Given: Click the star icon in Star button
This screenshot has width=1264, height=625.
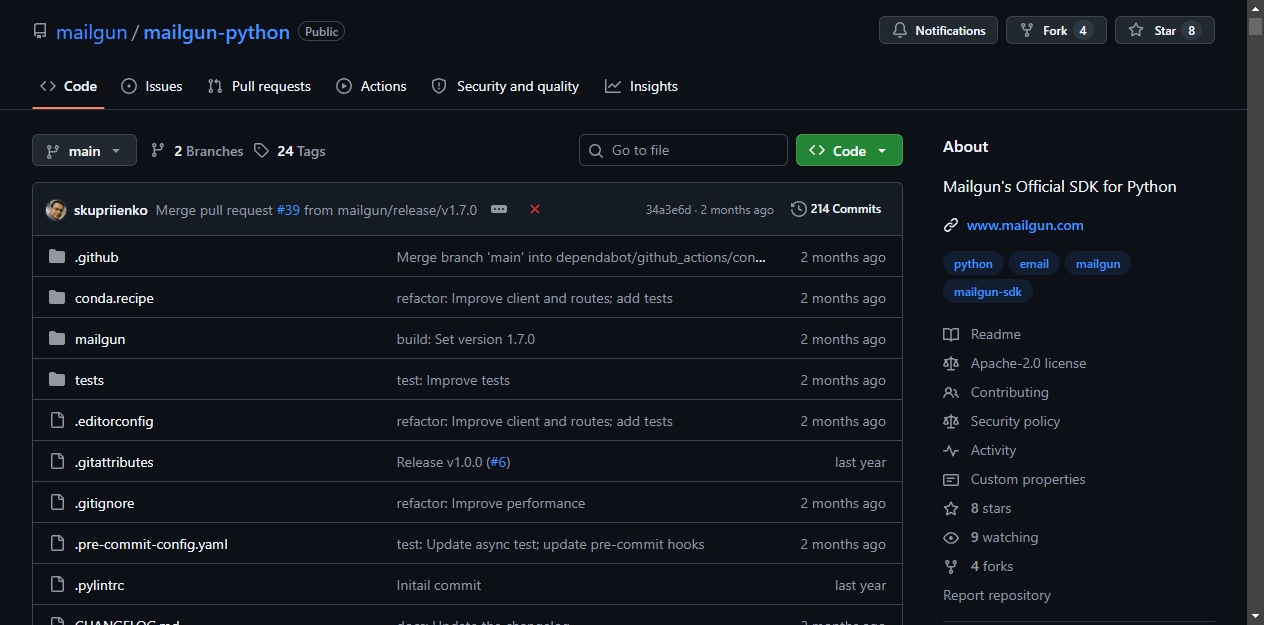Looking at the screenshot, I should pos(1136,30).
